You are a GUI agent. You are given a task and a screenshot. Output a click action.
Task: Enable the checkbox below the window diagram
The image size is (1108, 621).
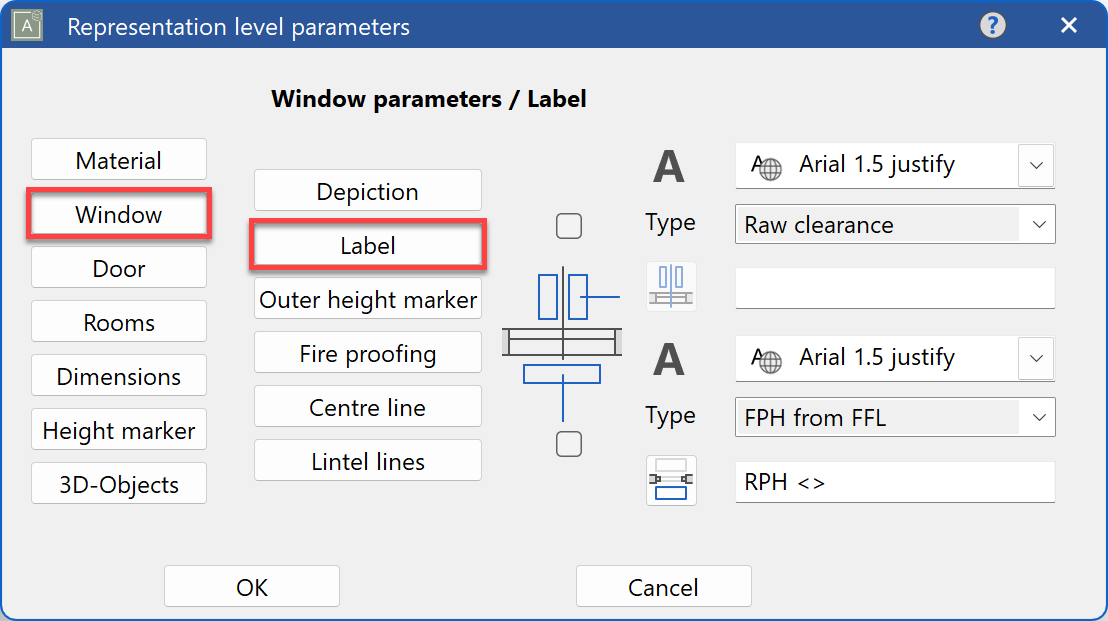click(569, 444)
